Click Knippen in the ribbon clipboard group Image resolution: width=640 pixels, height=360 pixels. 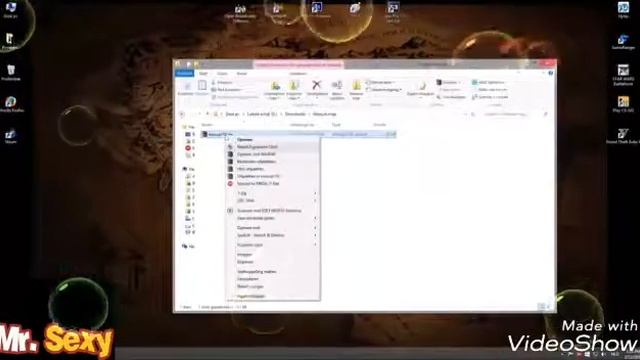(x=222, y=82)
